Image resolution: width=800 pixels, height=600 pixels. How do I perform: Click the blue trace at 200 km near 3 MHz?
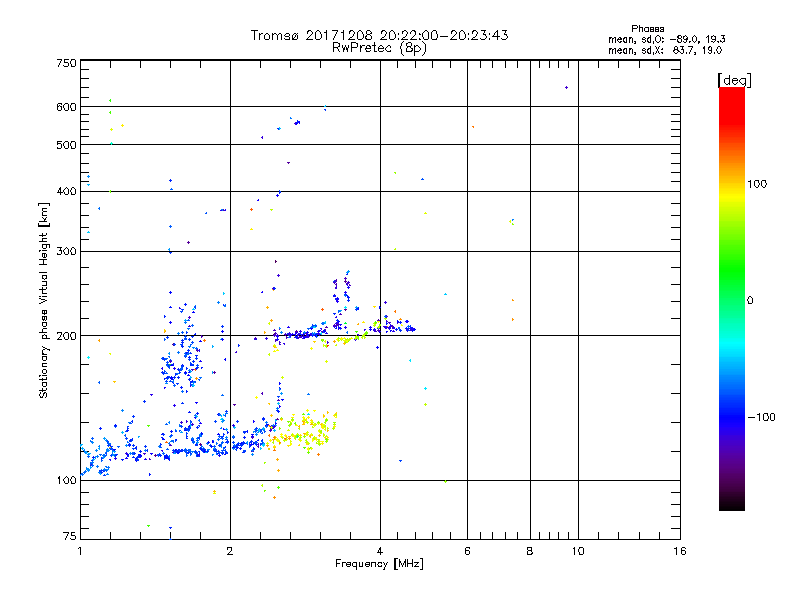click(x=304, y=335)
